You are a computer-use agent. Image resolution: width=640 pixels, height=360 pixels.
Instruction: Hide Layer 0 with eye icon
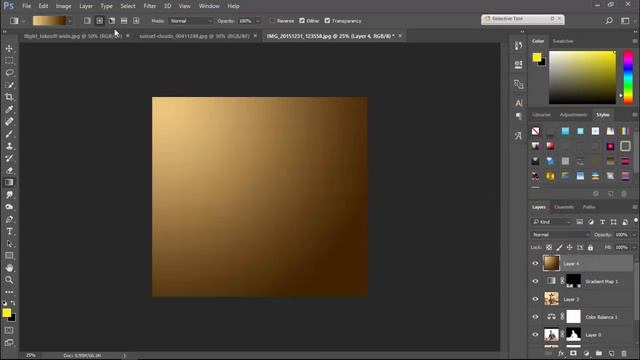[536, 335]
